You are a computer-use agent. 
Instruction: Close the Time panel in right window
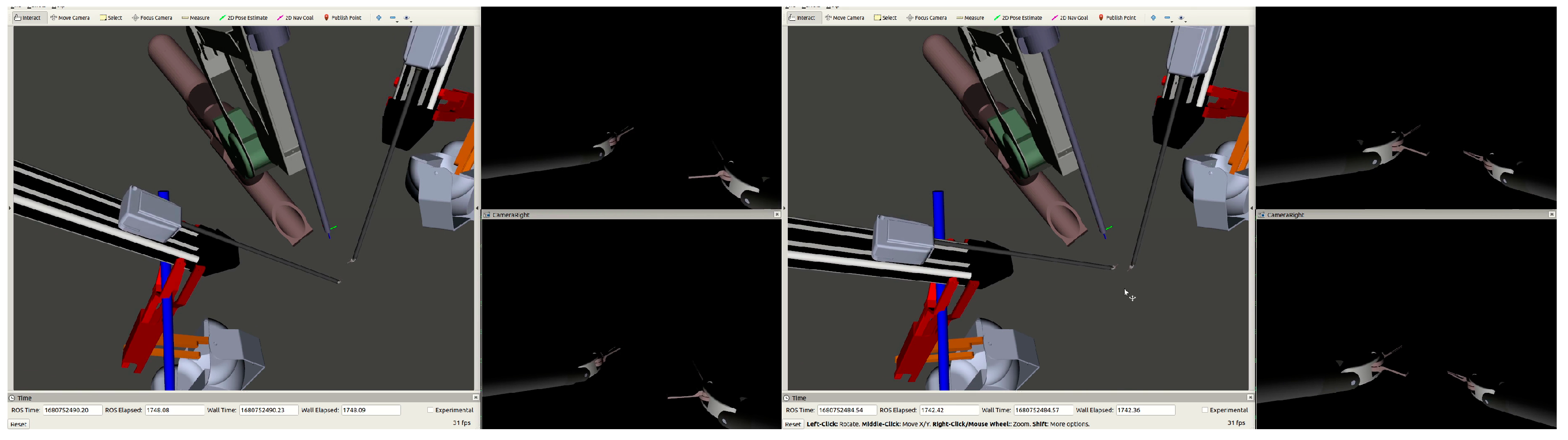point(1249,398)
